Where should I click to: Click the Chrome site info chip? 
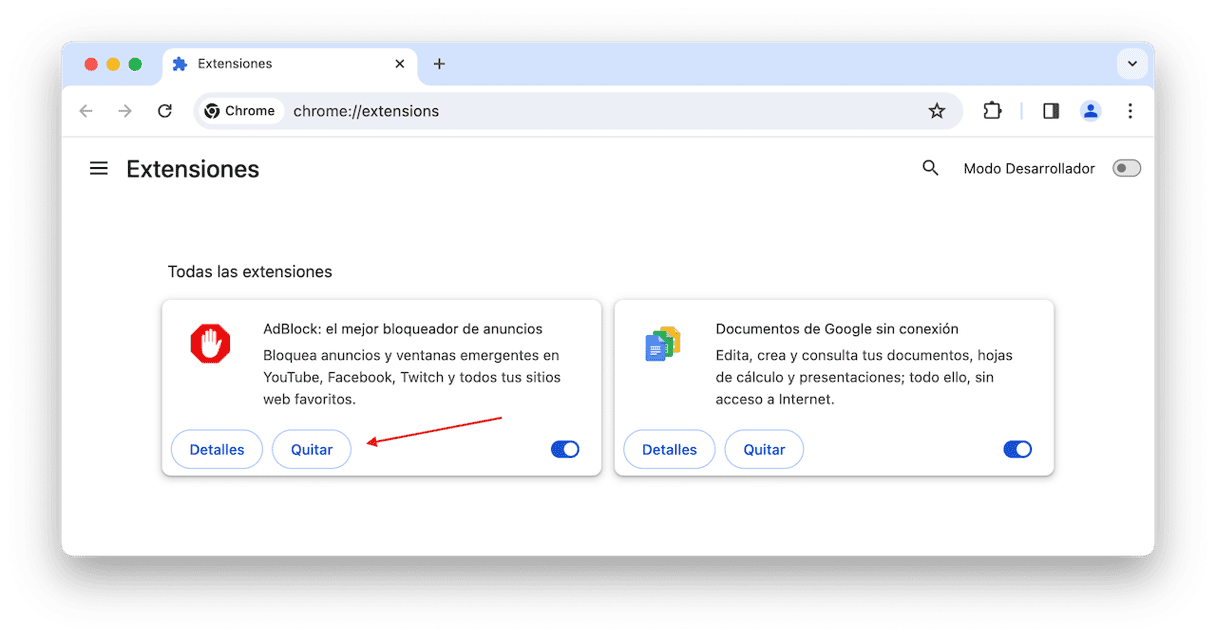[240, 111]
